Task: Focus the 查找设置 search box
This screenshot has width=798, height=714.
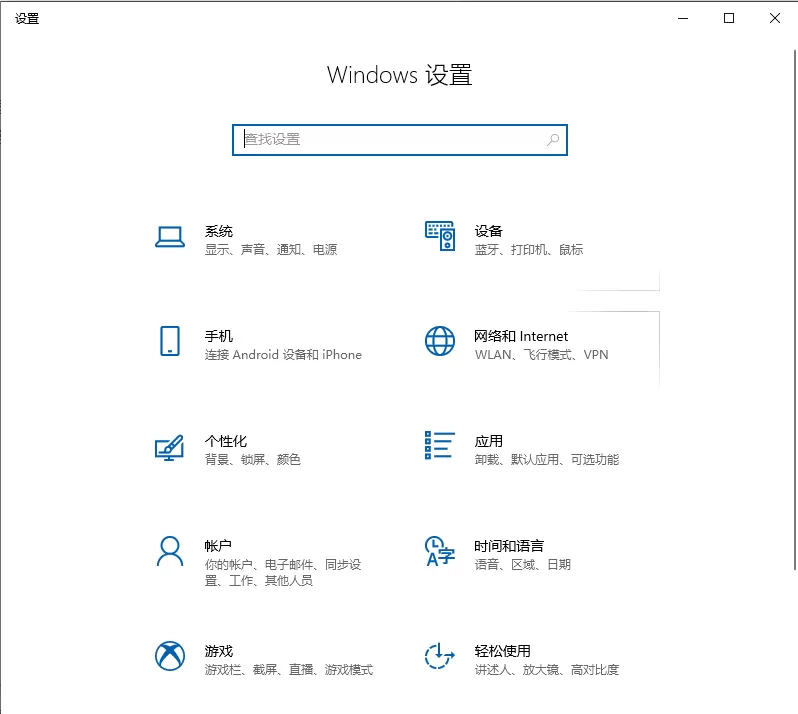Action: (400, 139)
